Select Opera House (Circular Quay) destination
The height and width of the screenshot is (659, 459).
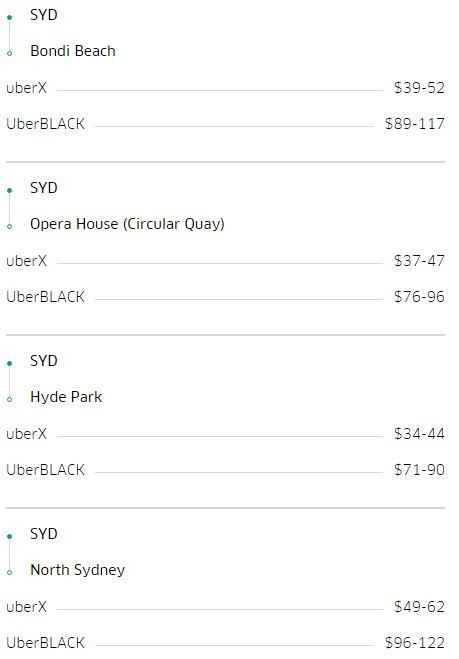coord(127,224)
